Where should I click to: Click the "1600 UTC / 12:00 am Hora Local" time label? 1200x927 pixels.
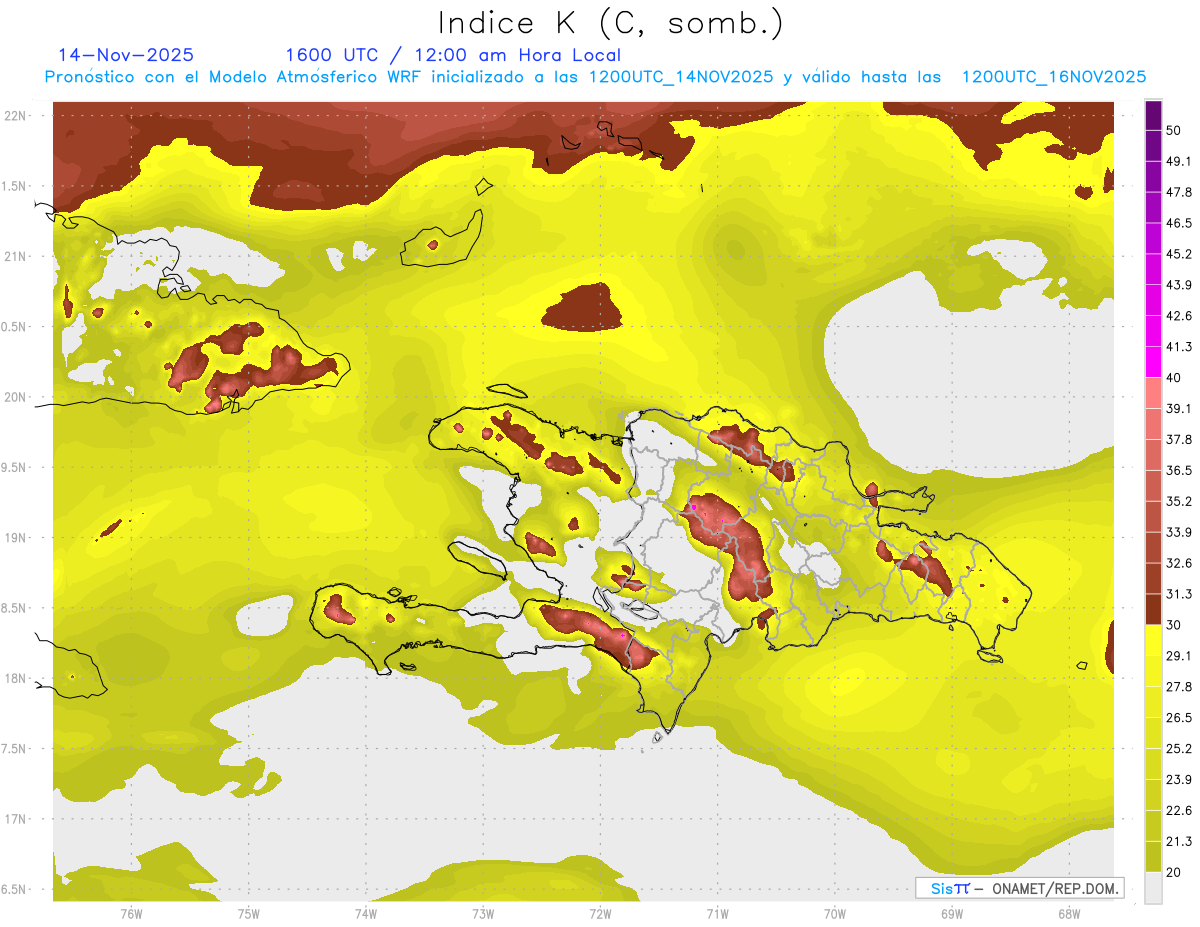[x=453, y=55]
